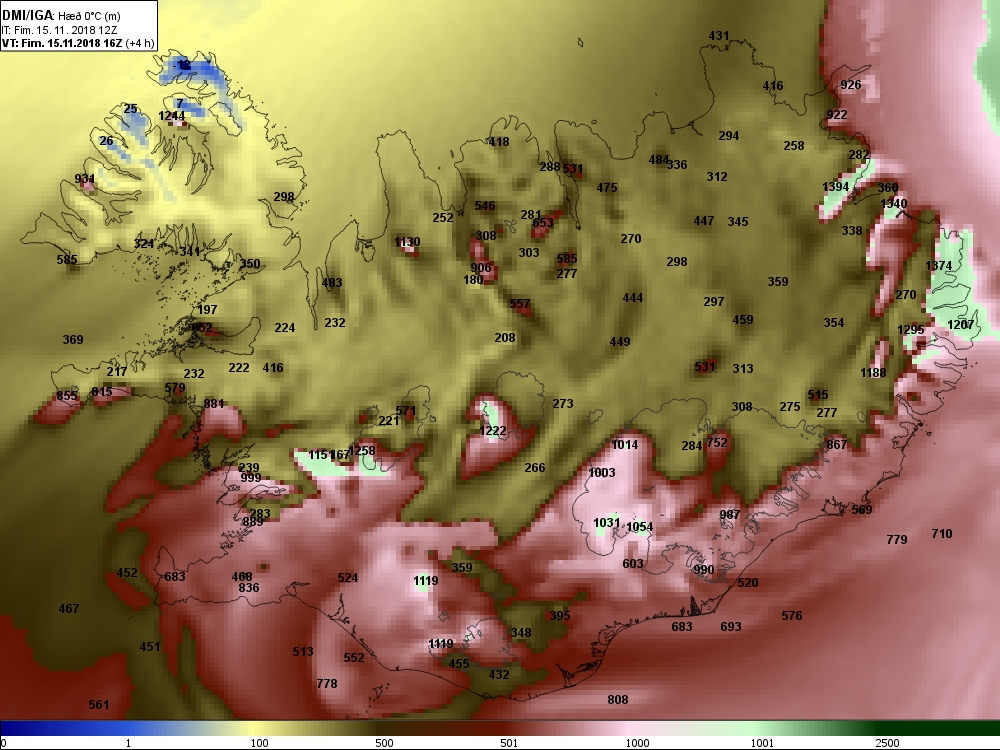The image size is (1000, 750).
Task: Click the map value 475
Action: point(607,188)
